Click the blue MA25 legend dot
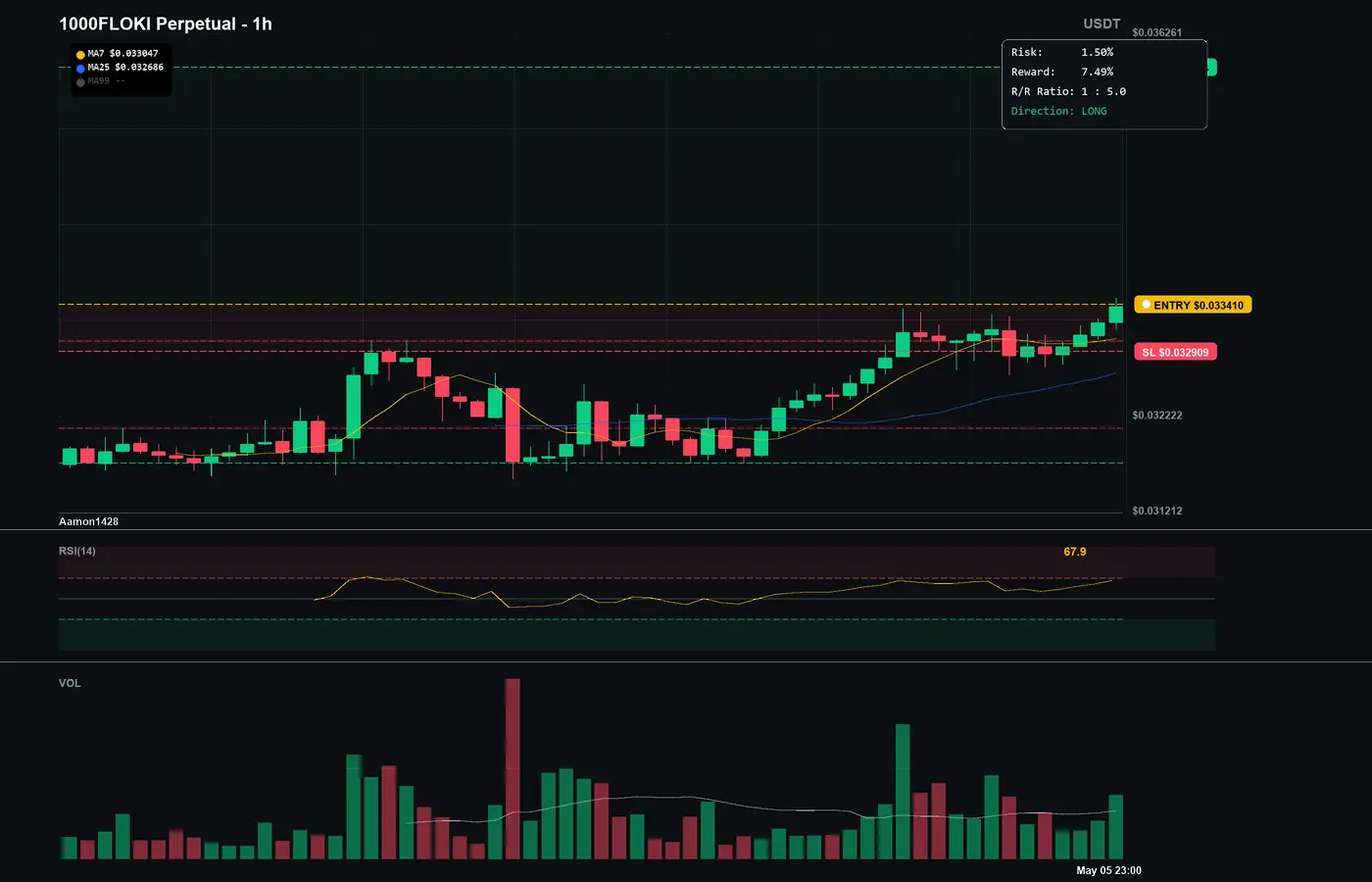The image size is (1372, 882). tap(80, 69)
